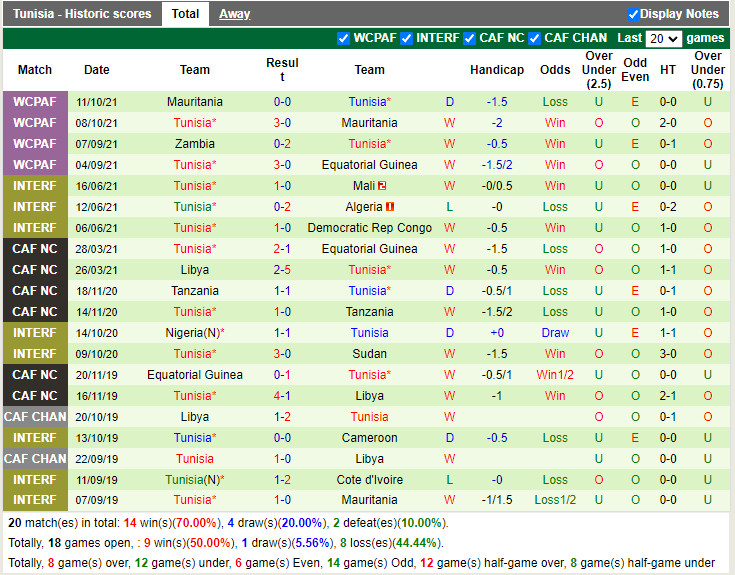Toggle the CAF CHAN filter checkbox
Screen dimensions: 735x575
535,38
